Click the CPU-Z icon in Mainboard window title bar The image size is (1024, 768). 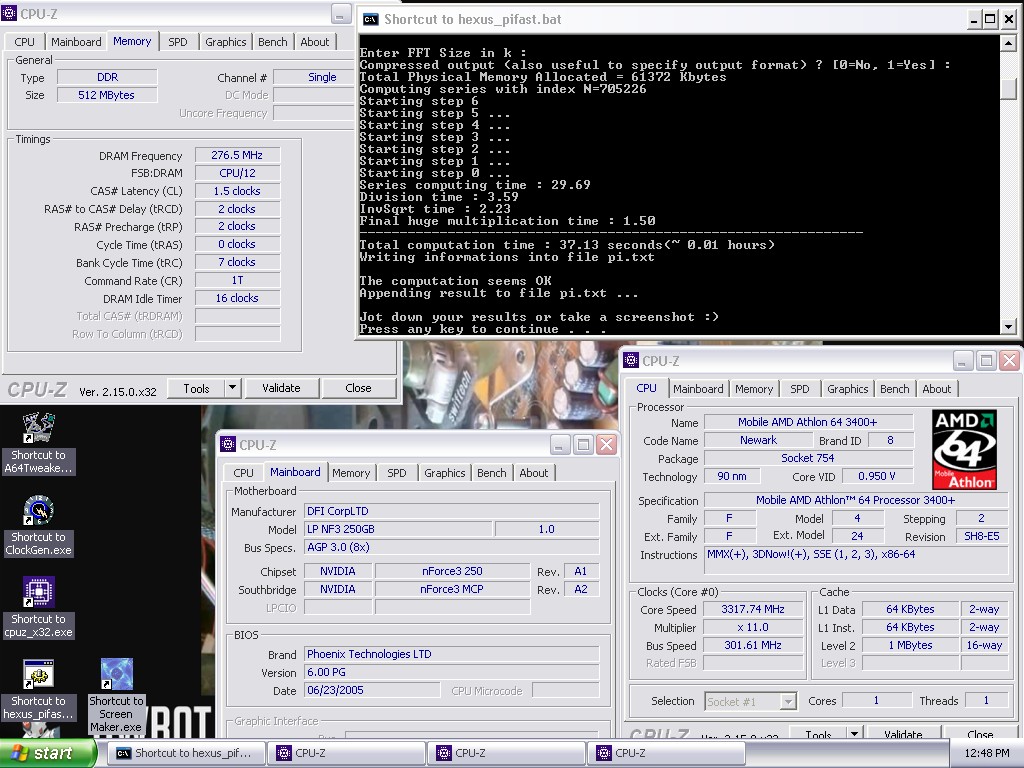(228, 445)
